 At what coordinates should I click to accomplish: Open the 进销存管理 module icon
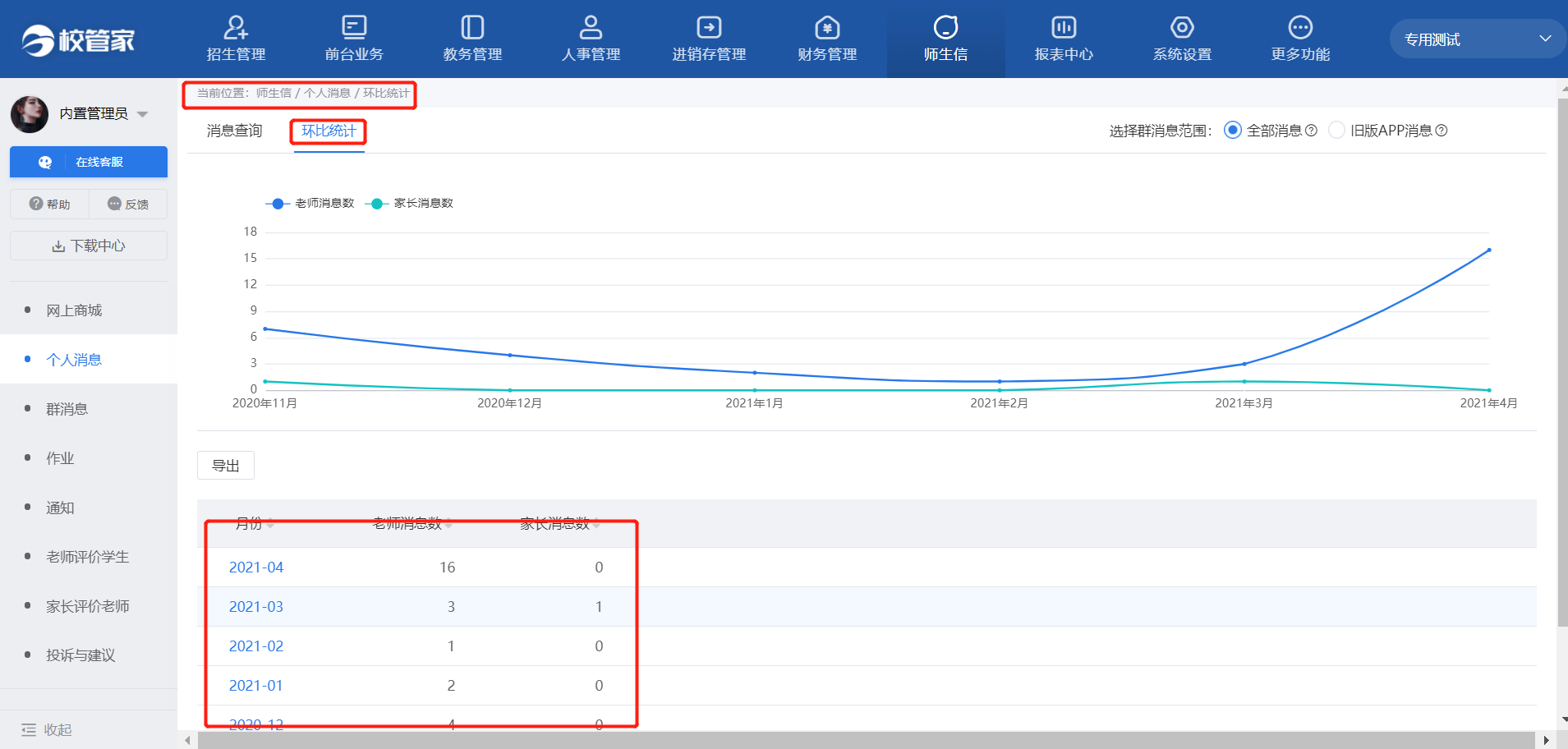pos(709,27)
